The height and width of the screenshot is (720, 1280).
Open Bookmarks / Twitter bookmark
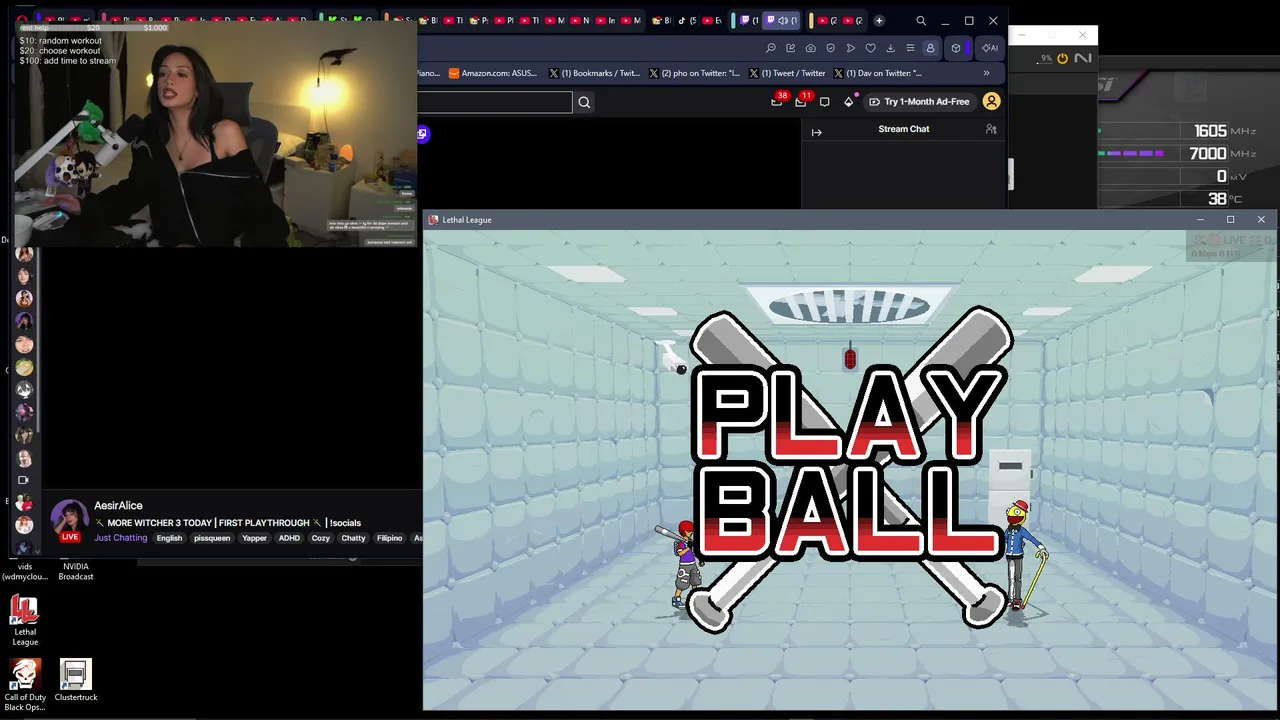pos(595,73)
